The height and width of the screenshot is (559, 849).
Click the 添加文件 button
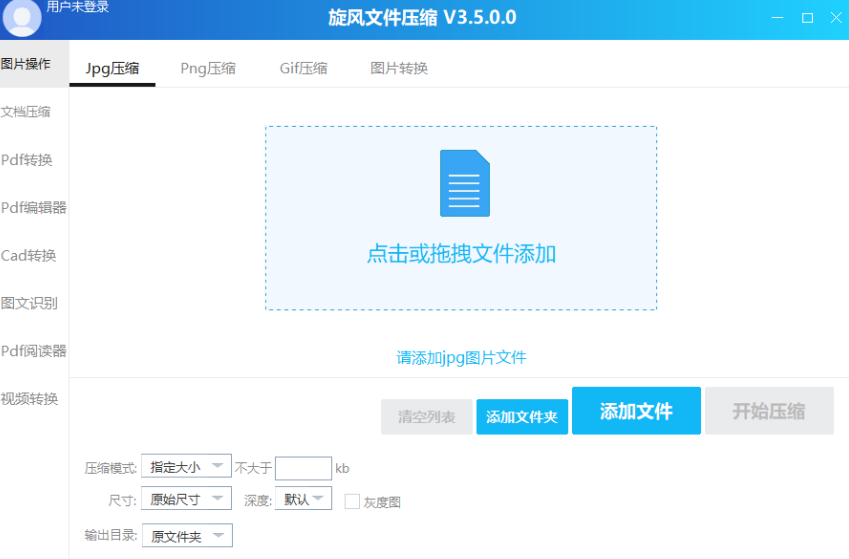[x=636, y=411]
